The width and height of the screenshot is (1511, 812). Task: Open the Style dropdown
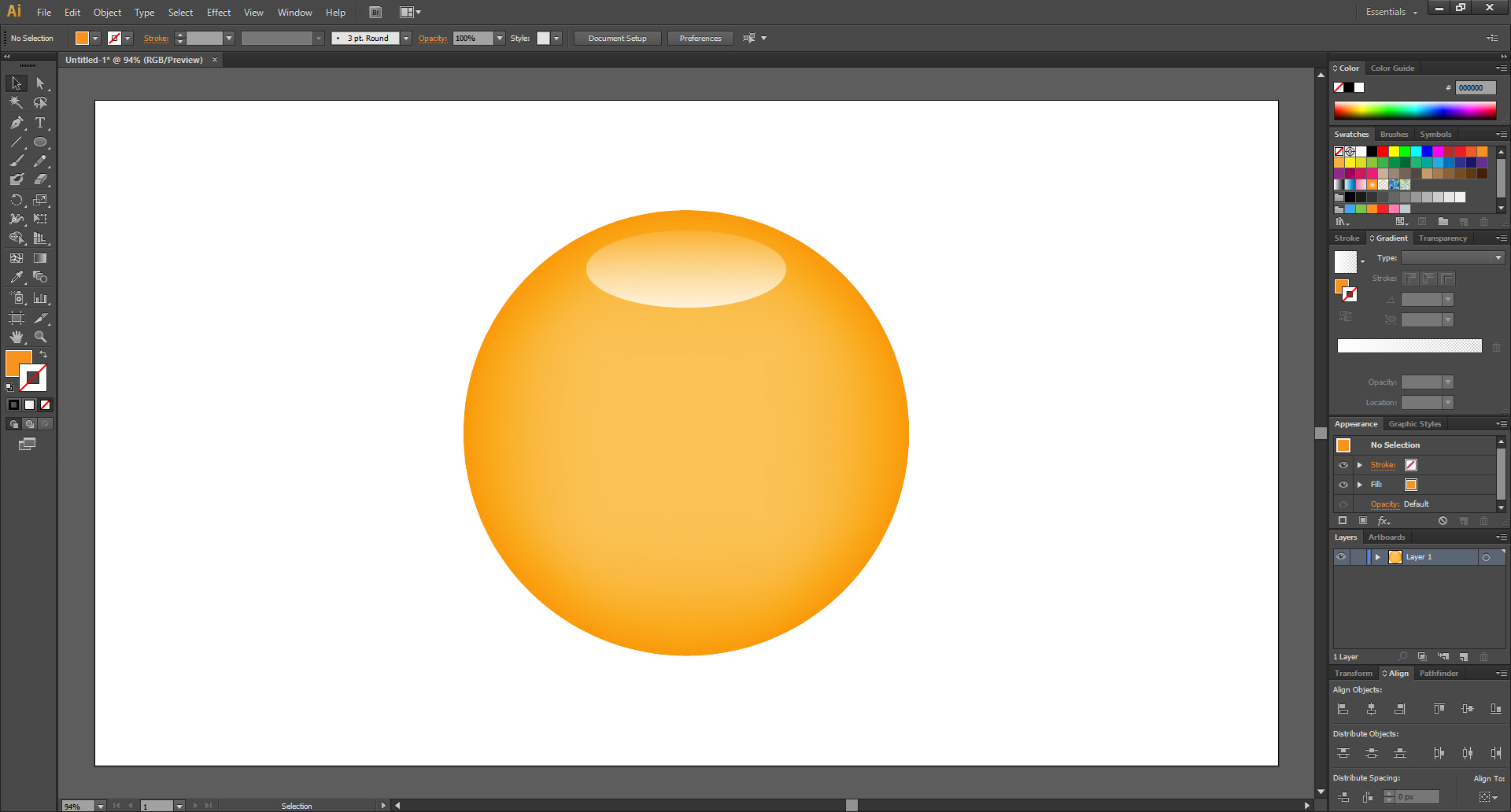pos(556,39)
